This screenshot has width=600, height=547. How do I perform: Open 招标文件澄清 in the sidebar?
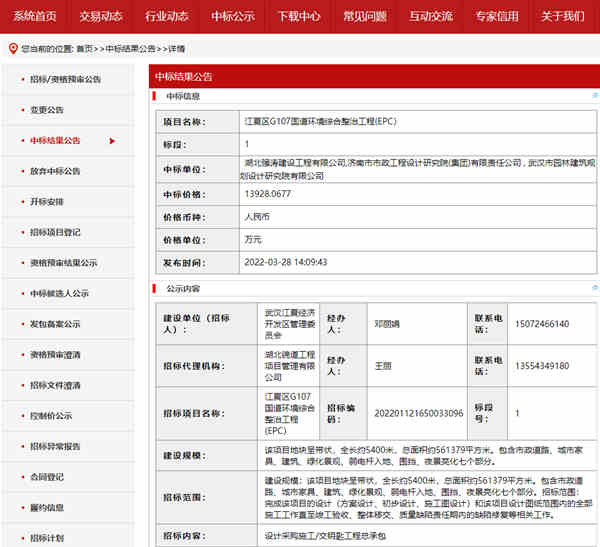(55, 385)
